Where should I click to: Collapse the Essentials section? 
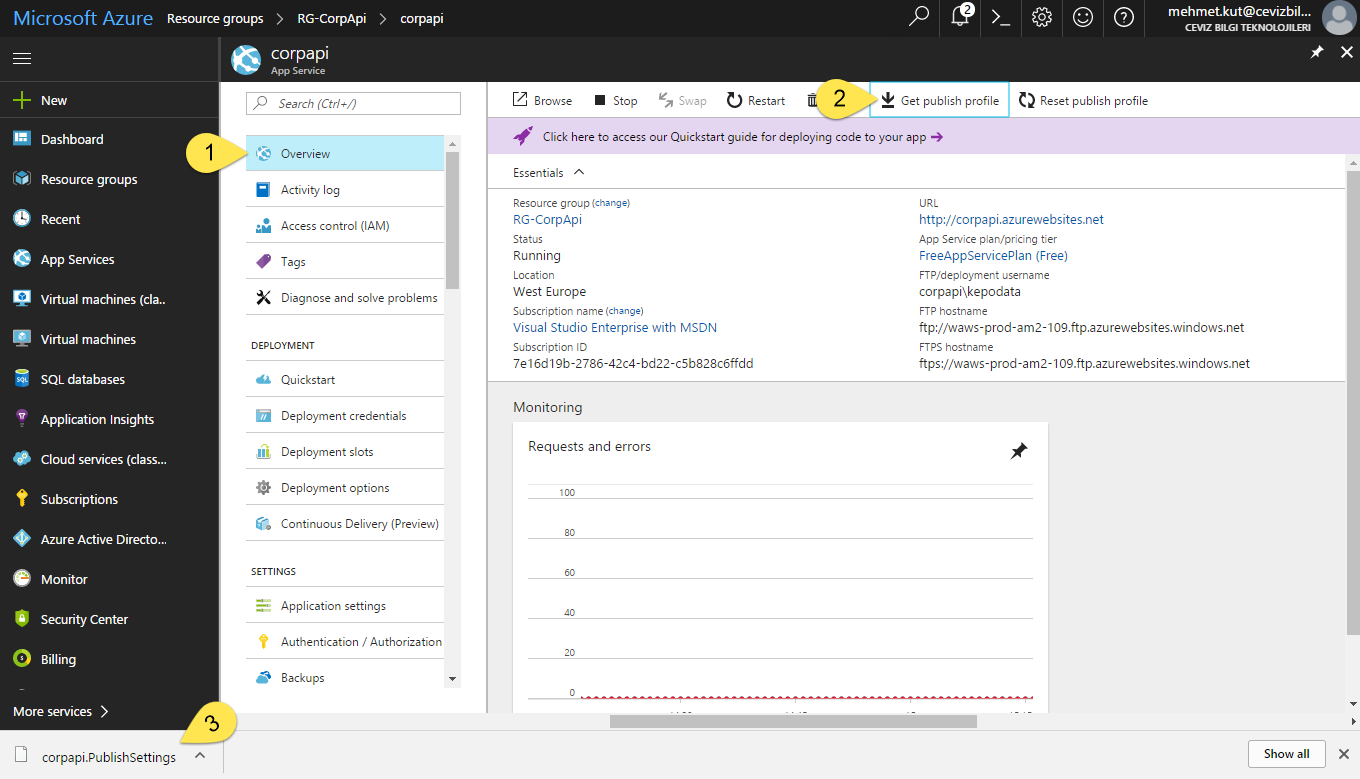[548, 173]
